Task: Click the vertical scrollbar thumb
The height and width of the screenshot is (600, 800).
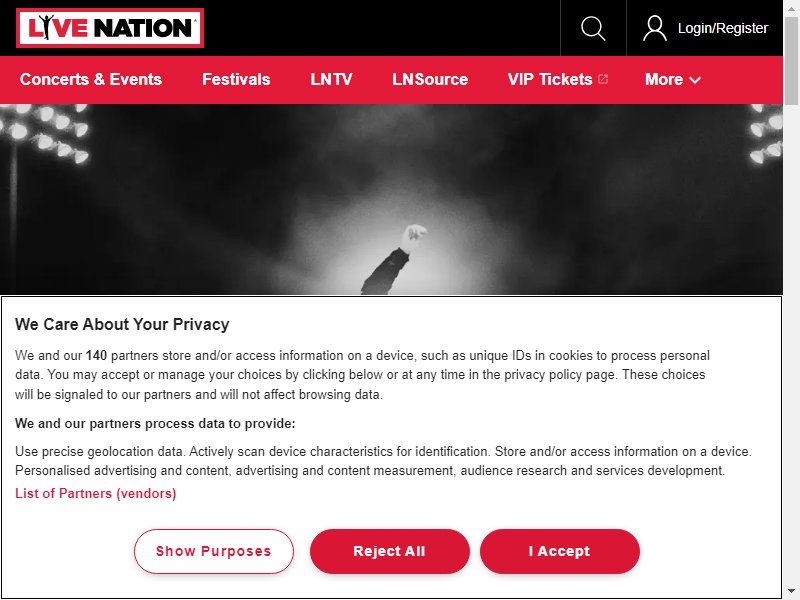Action: point(791,60)
